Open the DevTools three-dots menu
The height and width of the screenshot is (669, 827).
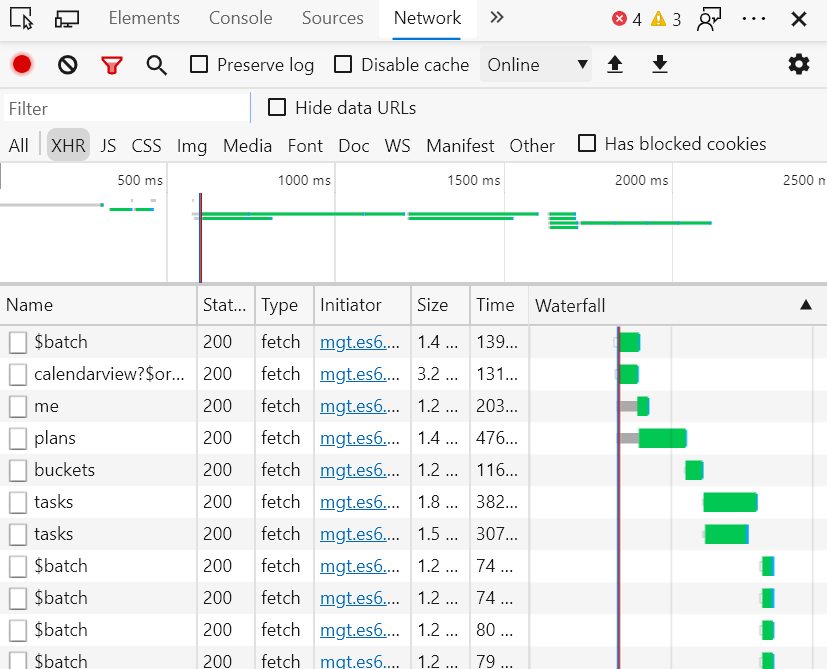754,18
